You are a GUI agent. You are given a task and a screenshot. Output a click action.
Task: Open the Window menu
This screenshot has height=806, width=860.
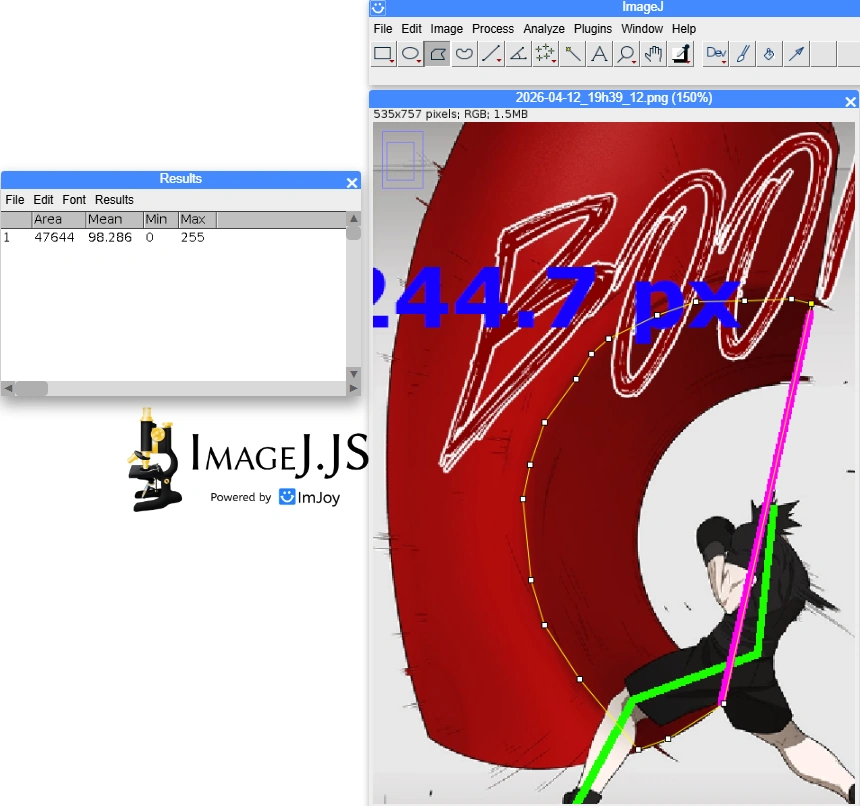coord(642,29)
